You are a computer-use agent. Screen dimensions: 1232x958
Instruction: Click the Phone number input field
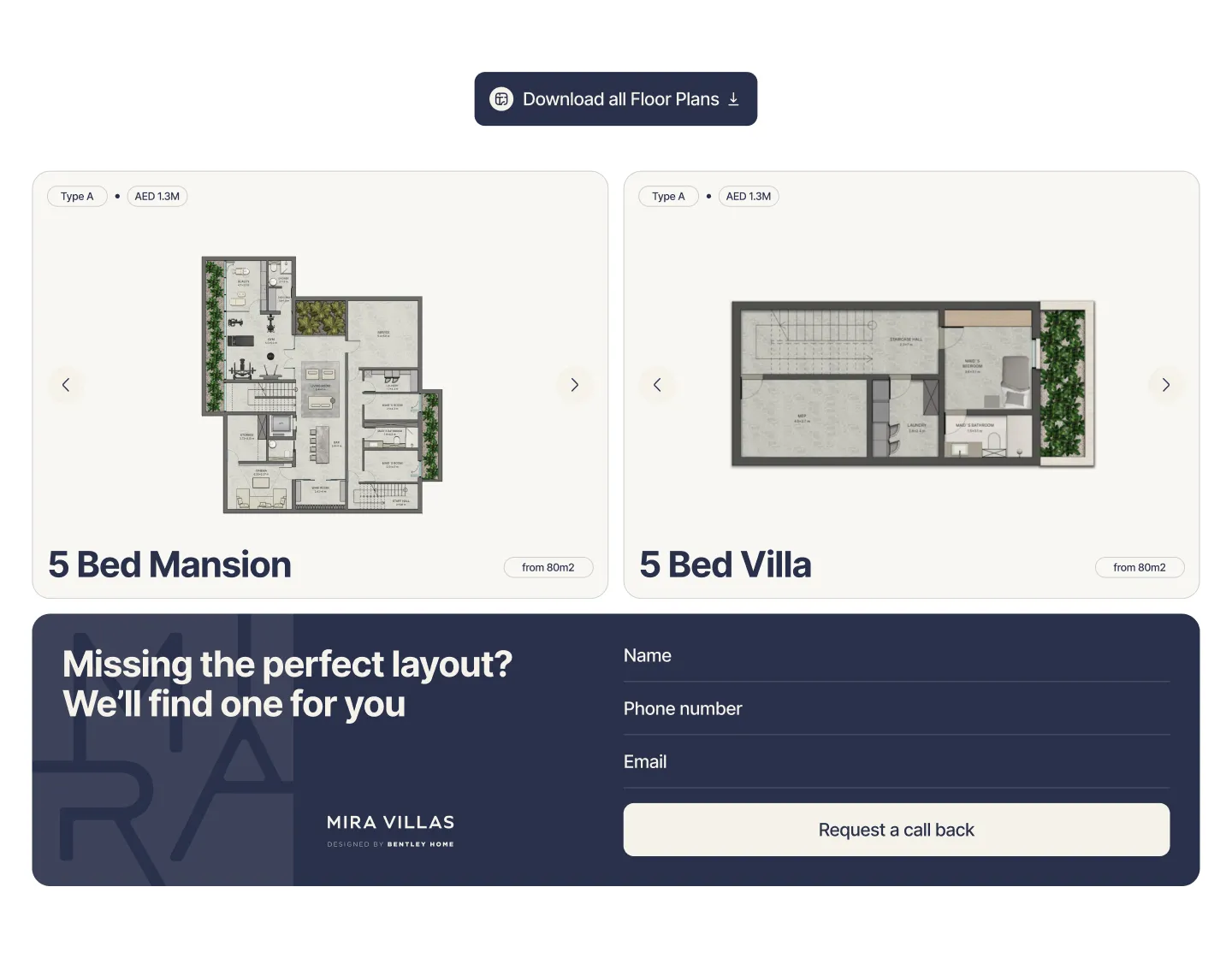click(896, 708)
